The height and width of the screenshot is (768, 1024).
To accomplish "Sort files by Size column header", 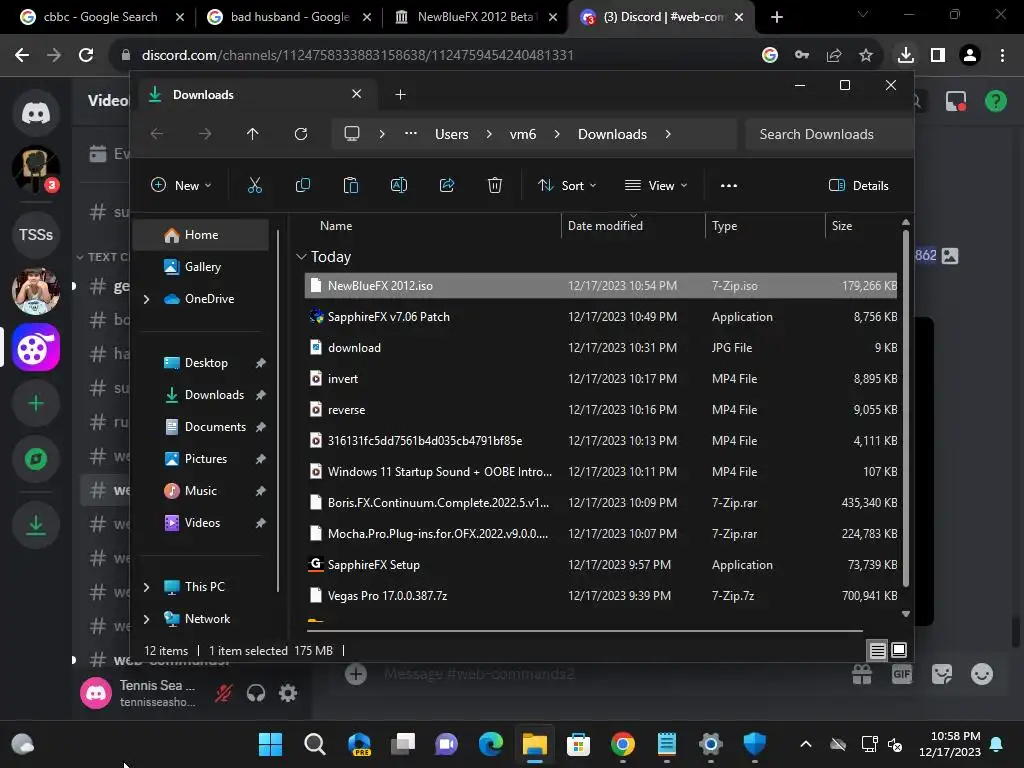I will click(x=842, y=225).
